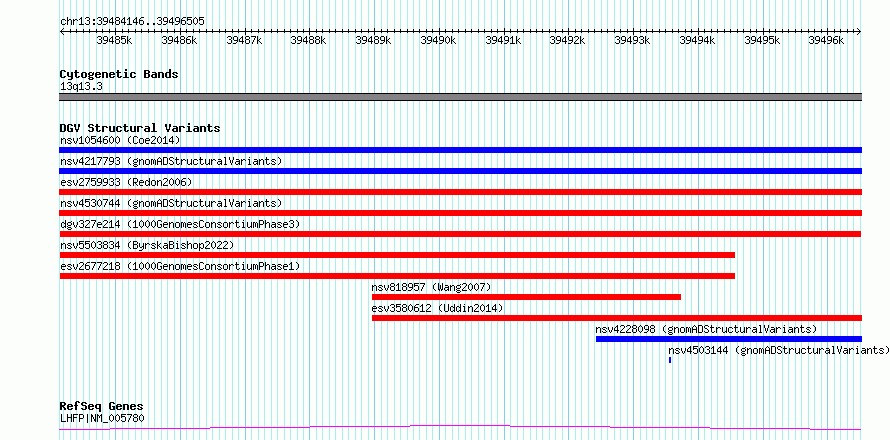Open the nsv4503144 gnomAD variant label
The width and height of the screenshot is (890, 440).
pyautogui.click(x=779, y=350)
